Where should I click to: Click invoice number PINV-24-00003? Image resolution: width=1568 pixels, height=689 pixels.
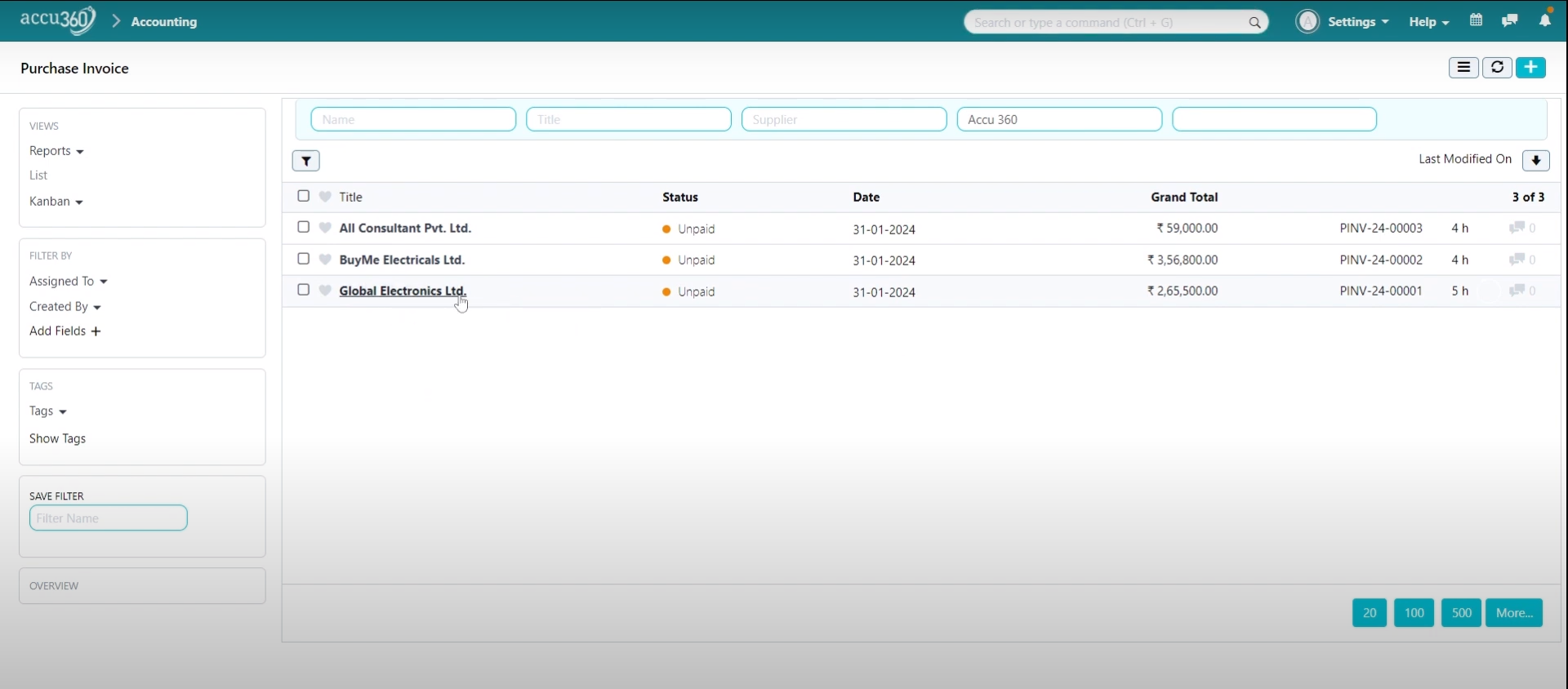1381,228
